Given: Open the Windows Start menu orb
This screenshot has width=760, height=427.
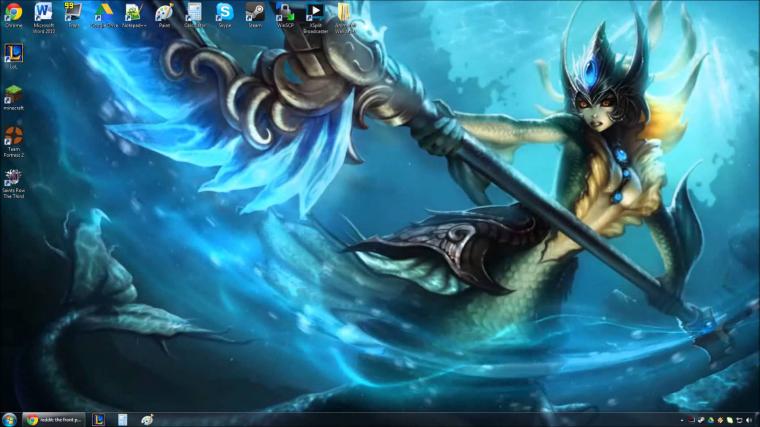Looking at the screenshot, I should pyautogui.click(x=9, y=420).
